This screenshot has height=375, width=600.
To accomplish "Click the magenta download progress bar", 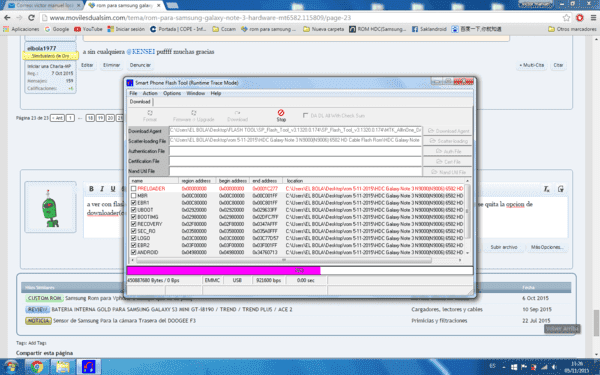I will pos(223,271).
